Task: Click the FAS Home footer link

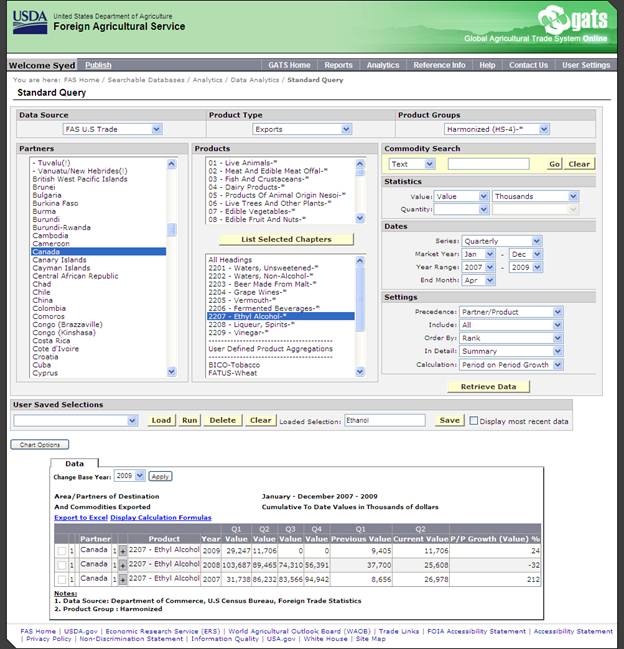Action: [x=38, y=631]
